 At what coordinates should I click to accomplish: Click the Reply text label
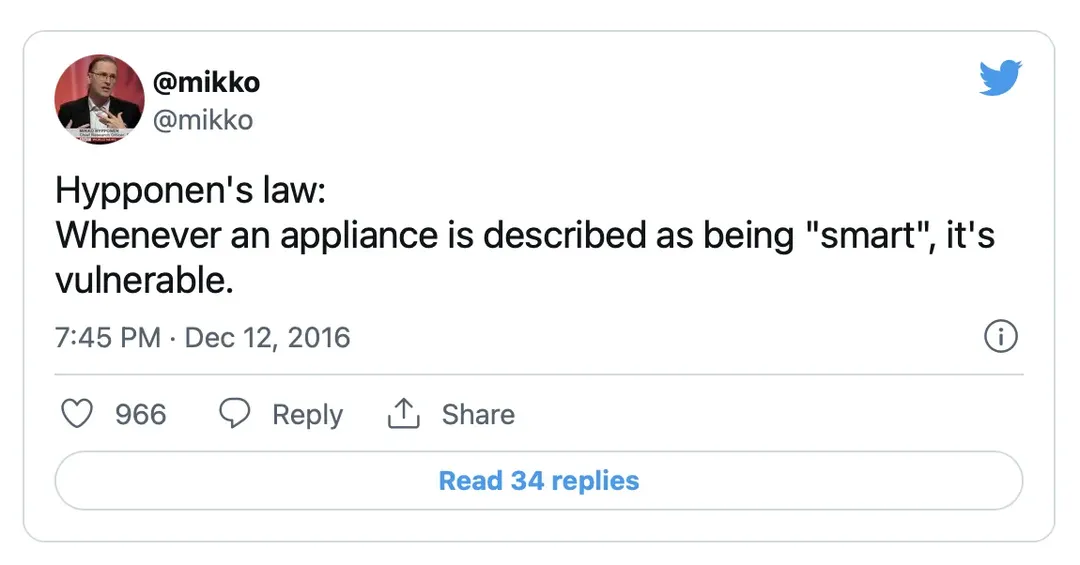[x=307, y=414]
